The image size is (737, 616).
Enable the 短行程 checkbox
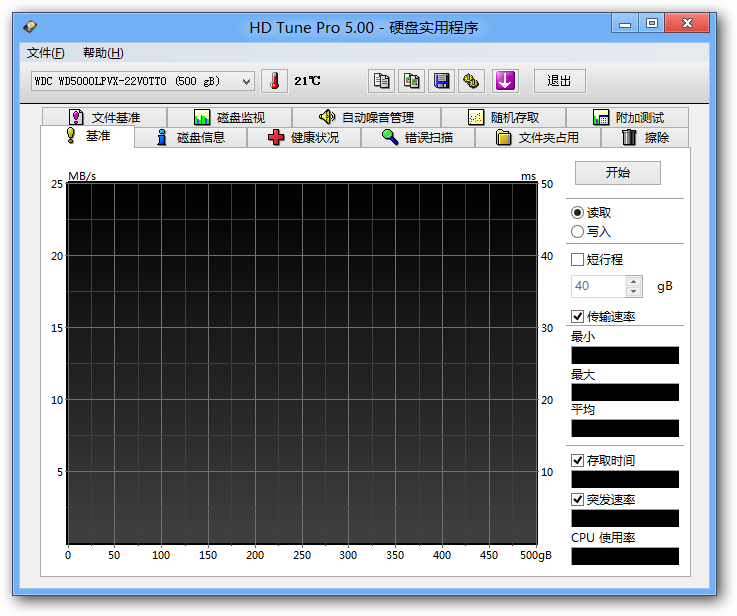point(578,260)
